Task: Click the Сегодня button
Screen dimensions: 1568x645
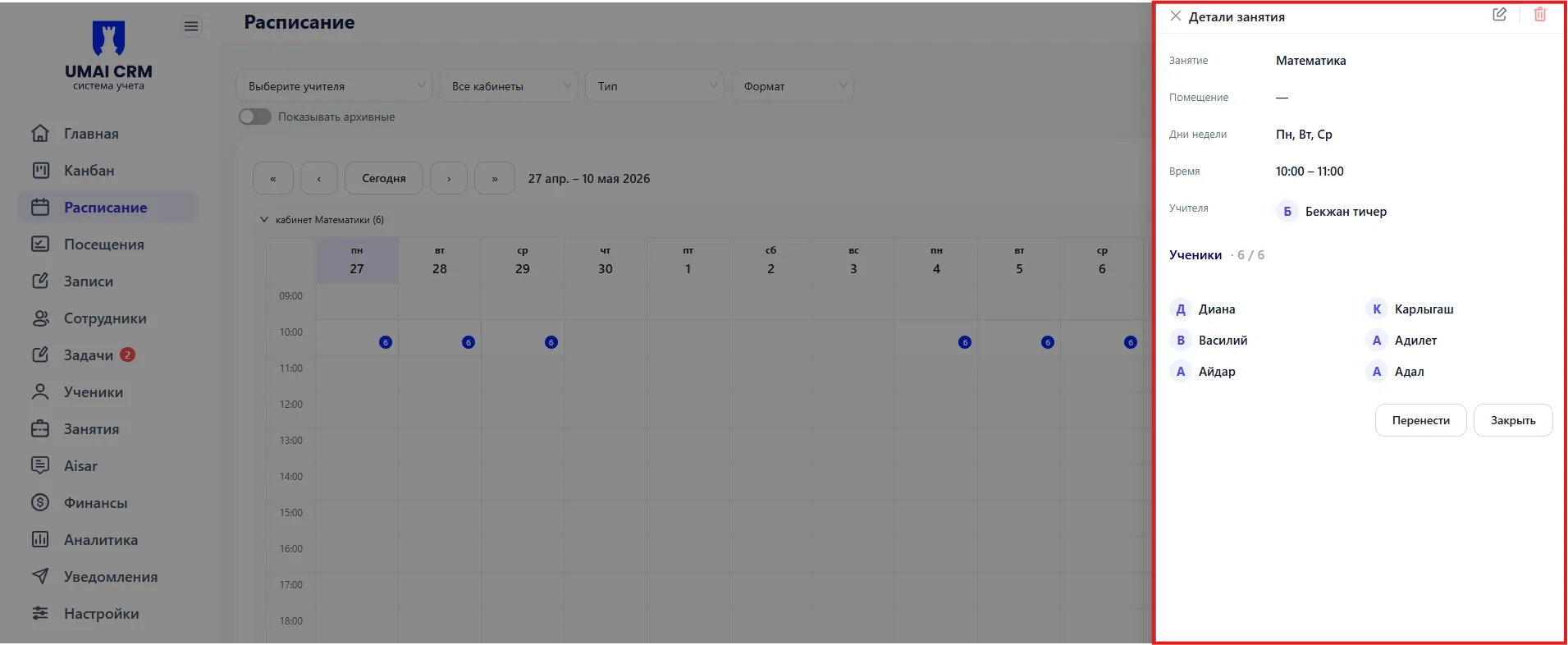Action: (x=384, y=178)
